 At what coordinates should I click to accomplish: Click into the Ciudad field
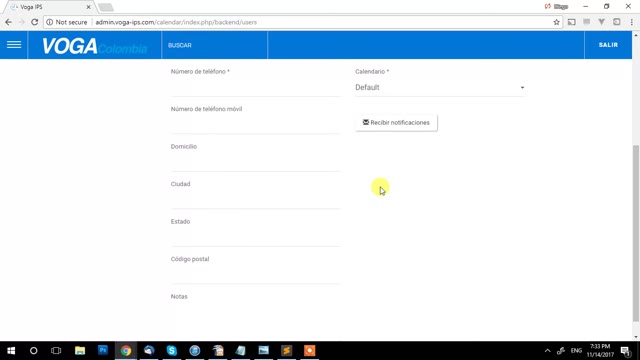click(x=256, y=200)
